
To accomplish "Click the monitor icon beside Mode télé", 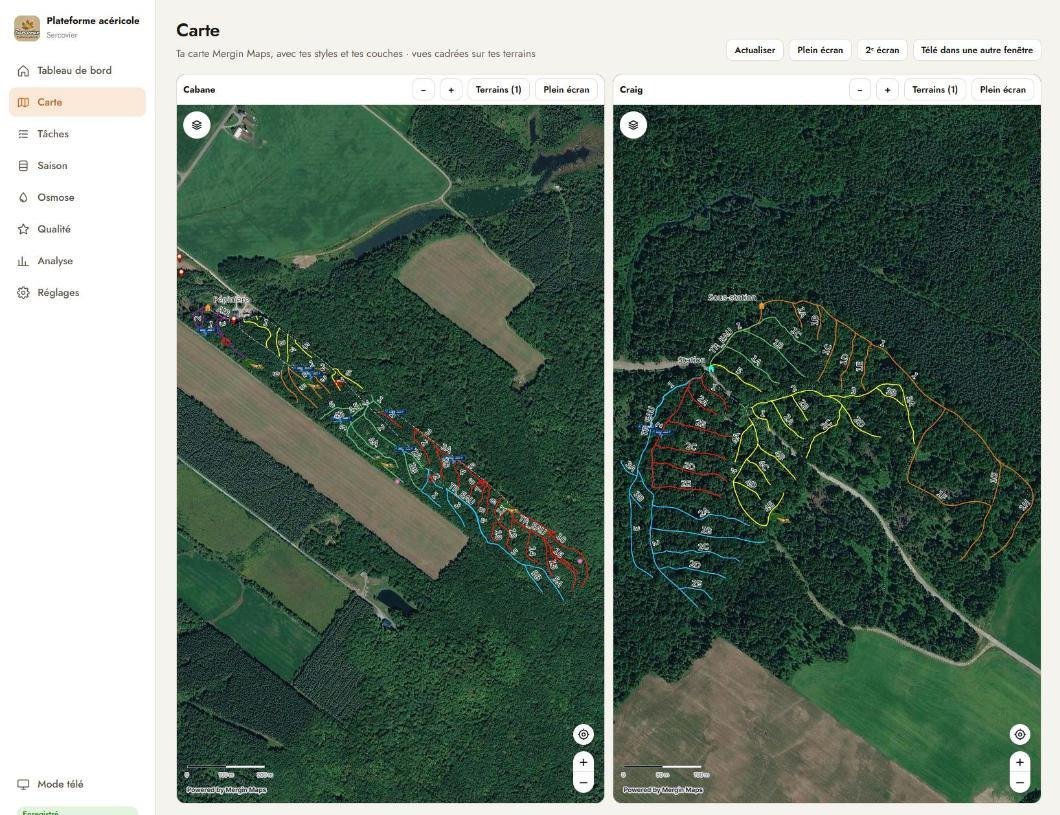I will coord(24,784).
